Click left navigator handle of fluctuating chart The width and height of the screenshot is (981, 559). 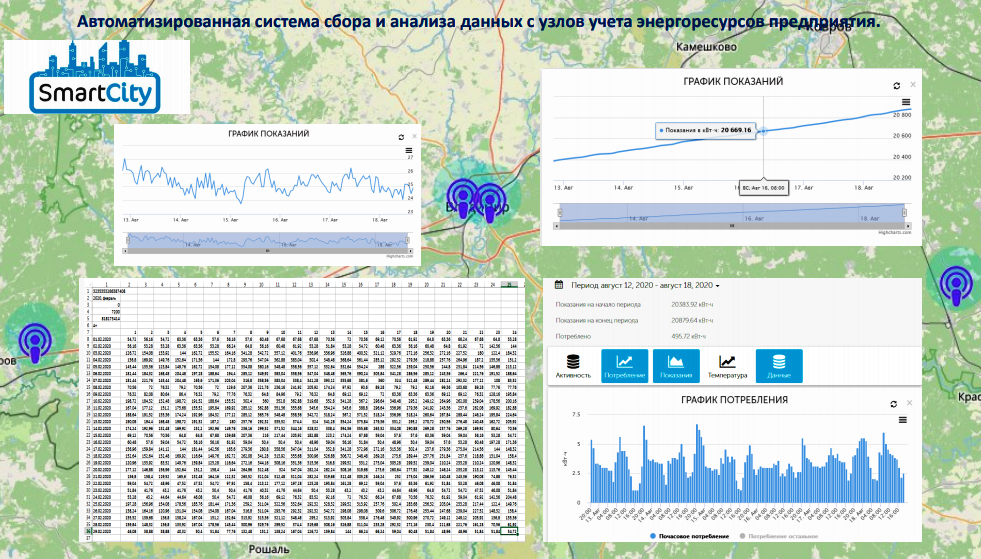[128, 240]
